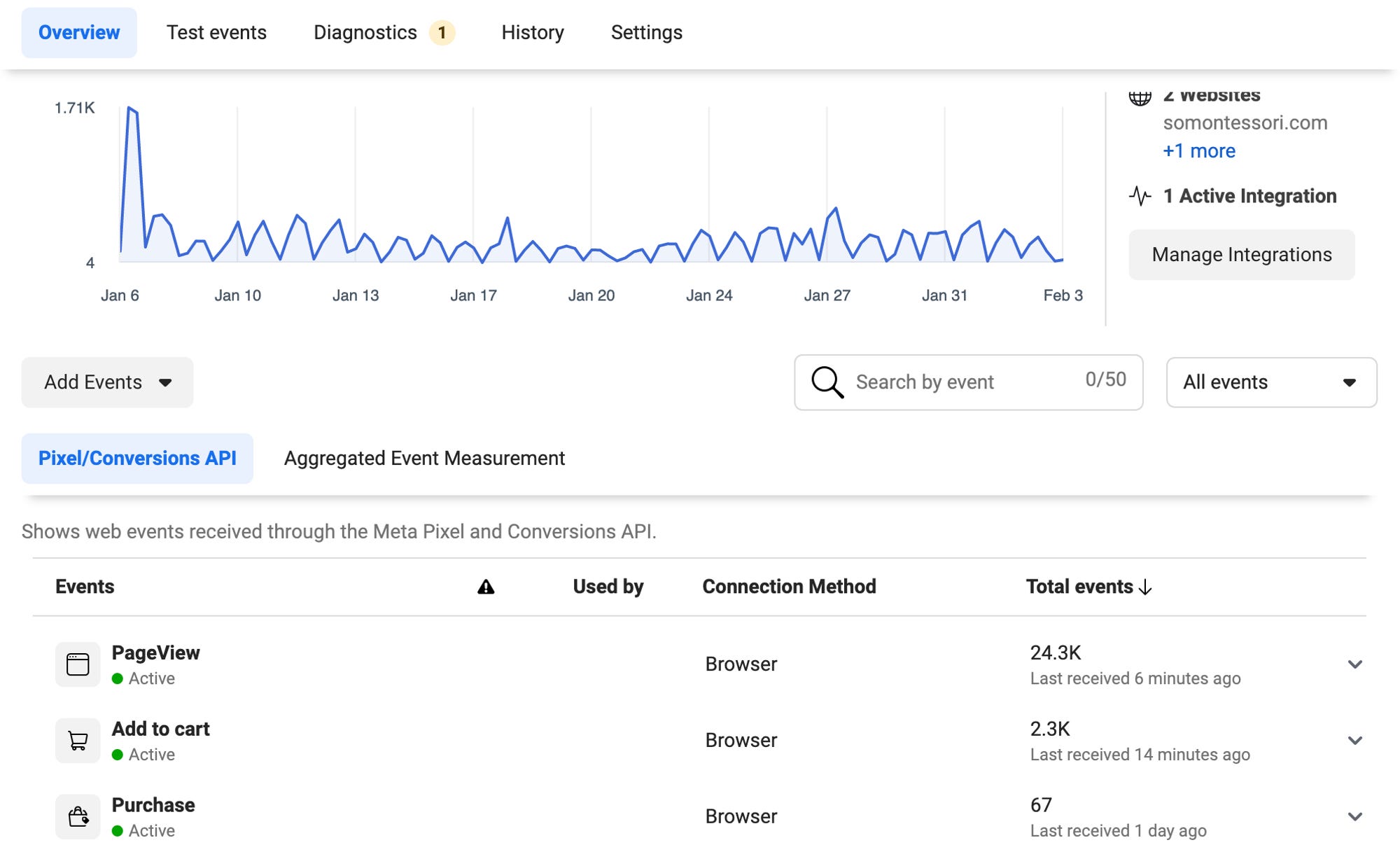Click the magnifying glass search icon

827,382
